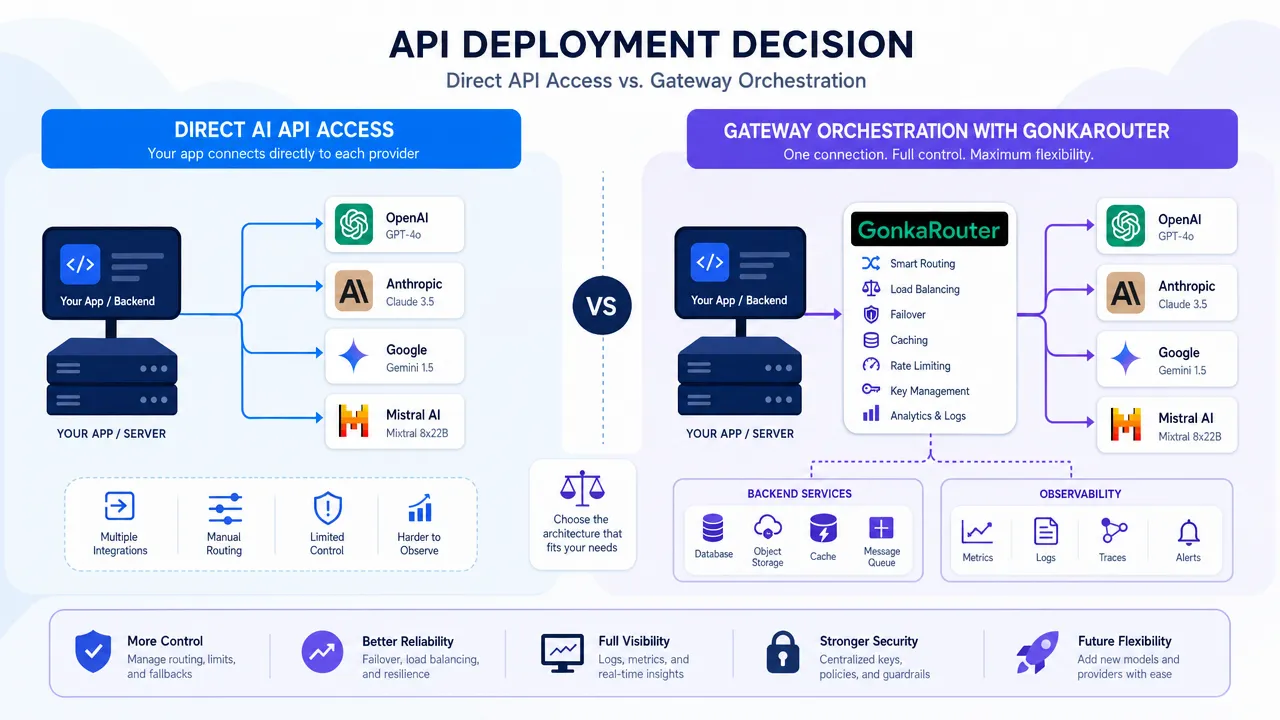Click the More Control shield checkmark icon
The image size is (1280, 720).
click(94, 653)
